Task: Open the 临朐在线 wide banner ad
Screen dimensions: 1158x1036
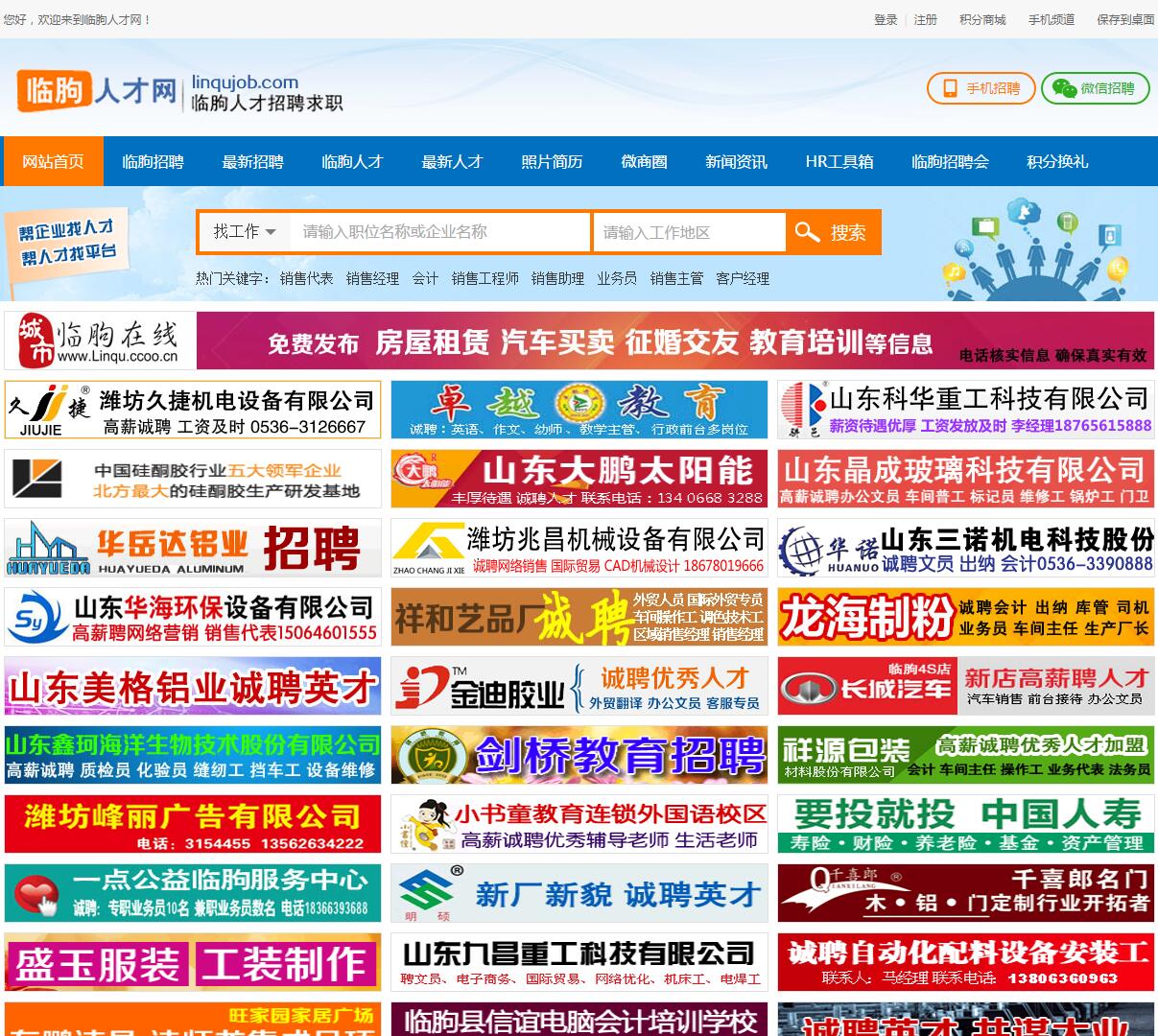Action: (x=579, y=341)
